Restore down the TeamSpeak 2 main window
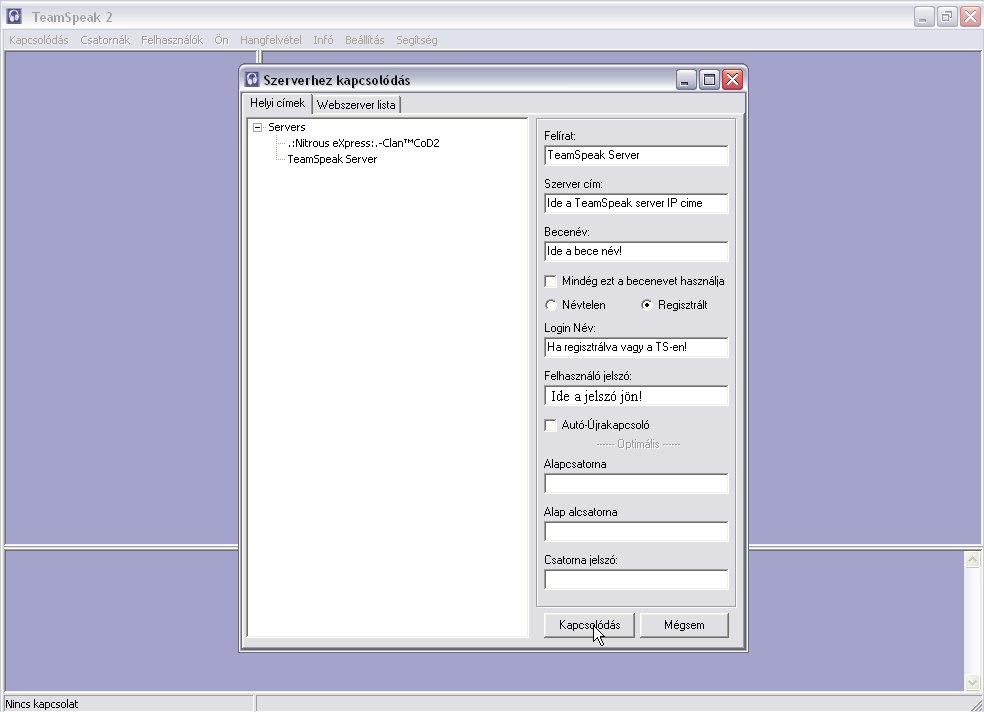Screen dimensions: 984x712 pos(946,16)
